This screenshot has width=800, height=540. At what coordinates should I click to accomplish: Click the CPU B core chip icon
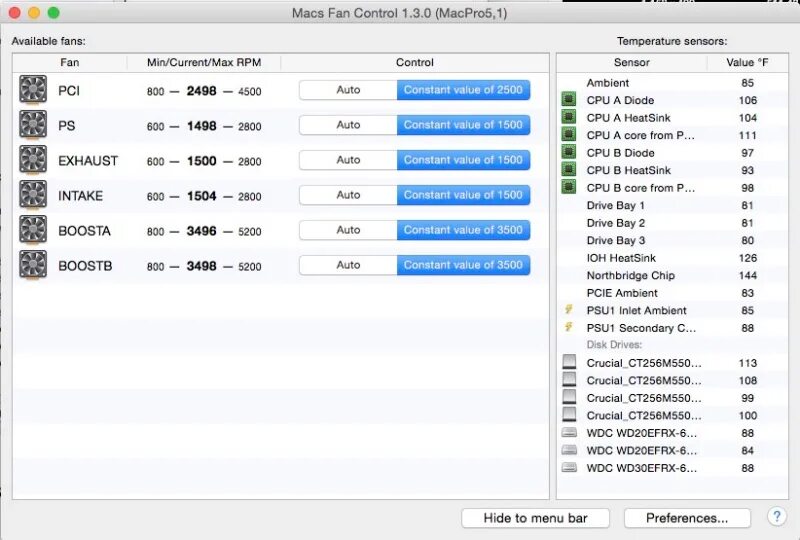coord(569,187)
